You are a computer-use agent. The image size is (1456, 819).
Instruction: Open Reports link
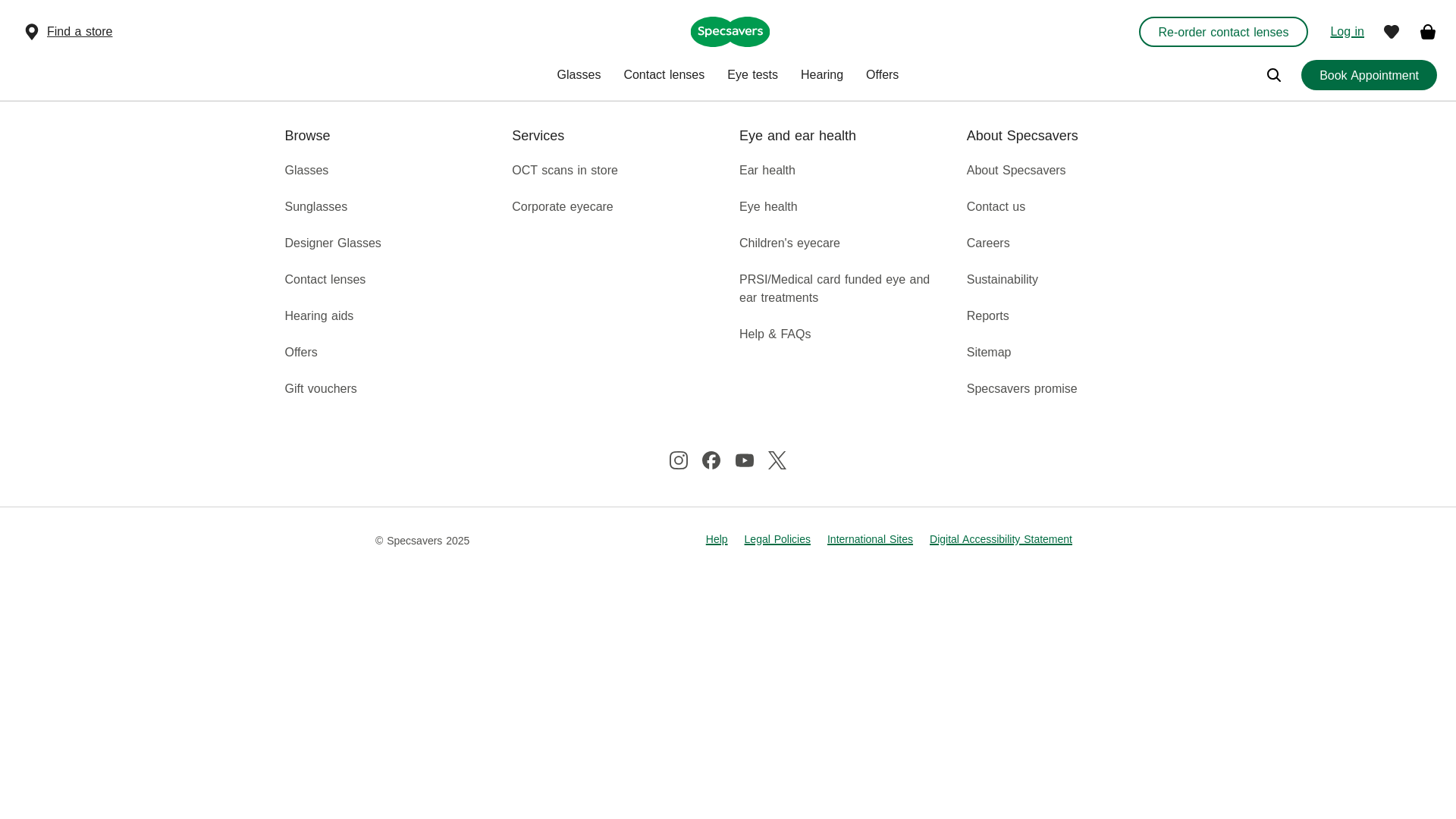987,316
